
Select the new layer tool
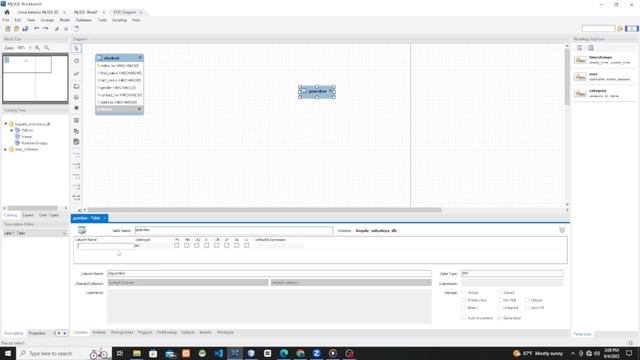tap(76, 87)
